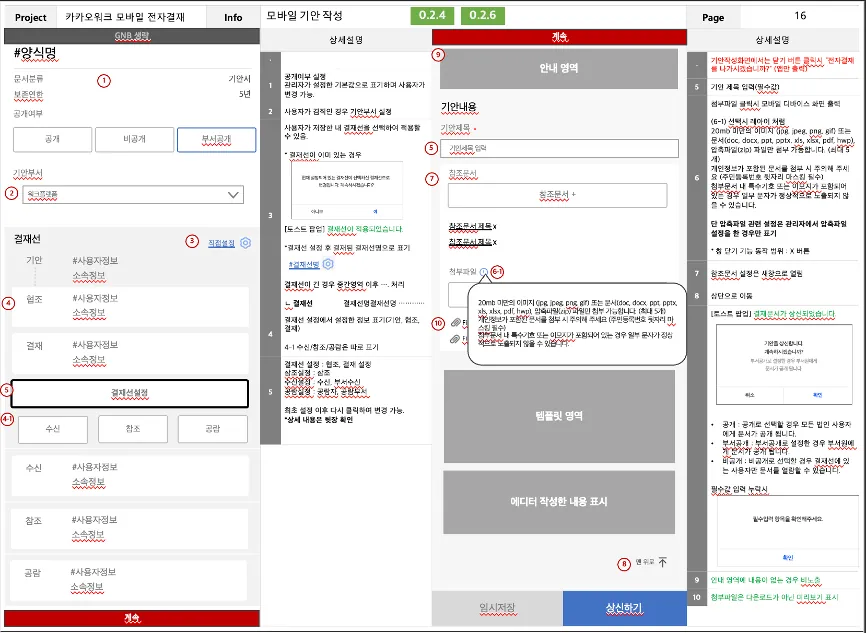Click the Page header cell

pos(713,17)
